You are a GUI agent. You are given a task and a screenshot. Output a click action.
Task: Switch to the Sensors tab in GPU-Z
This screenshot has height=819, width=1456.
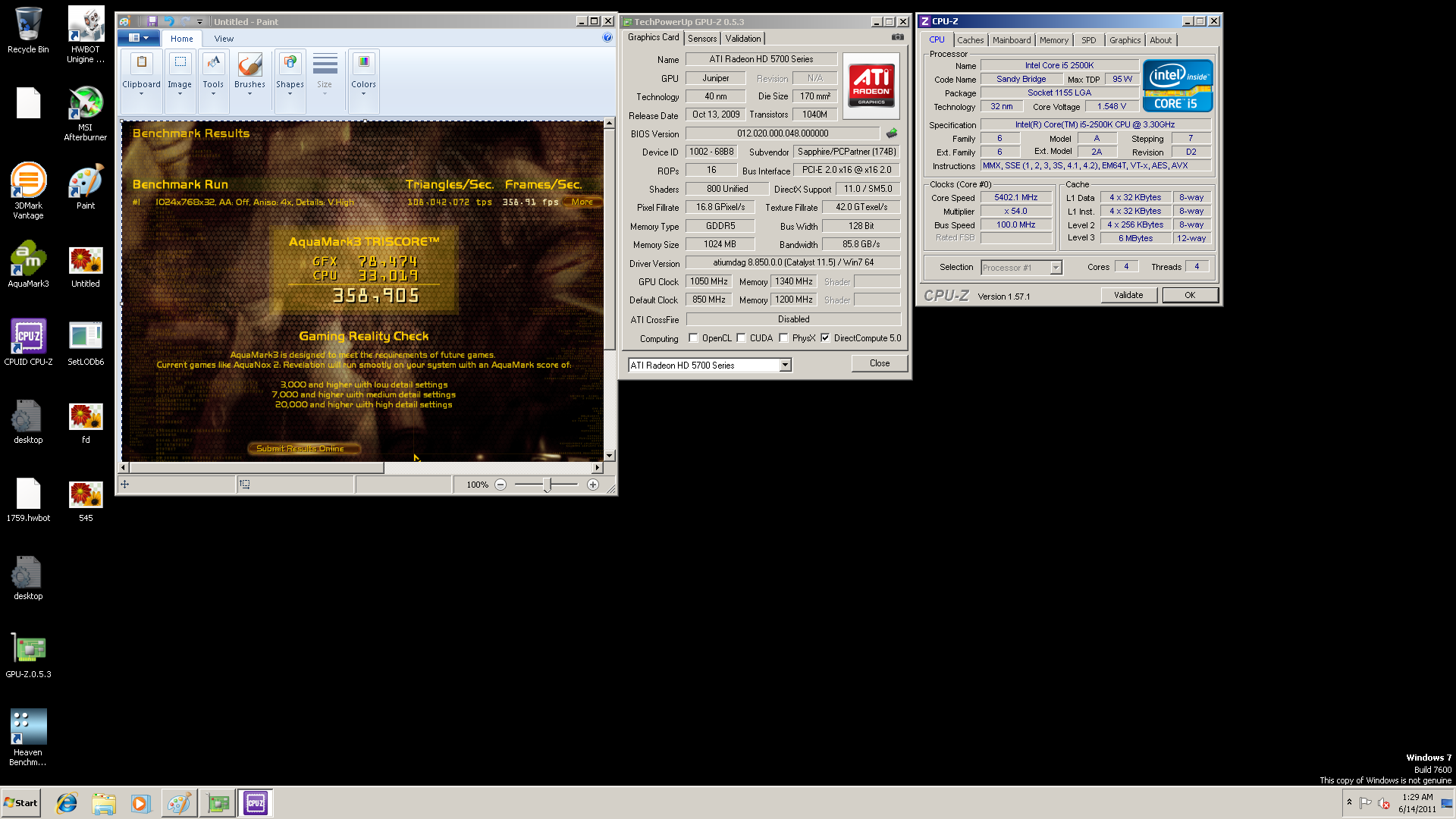pyautogui.click(x=702, y=39)
